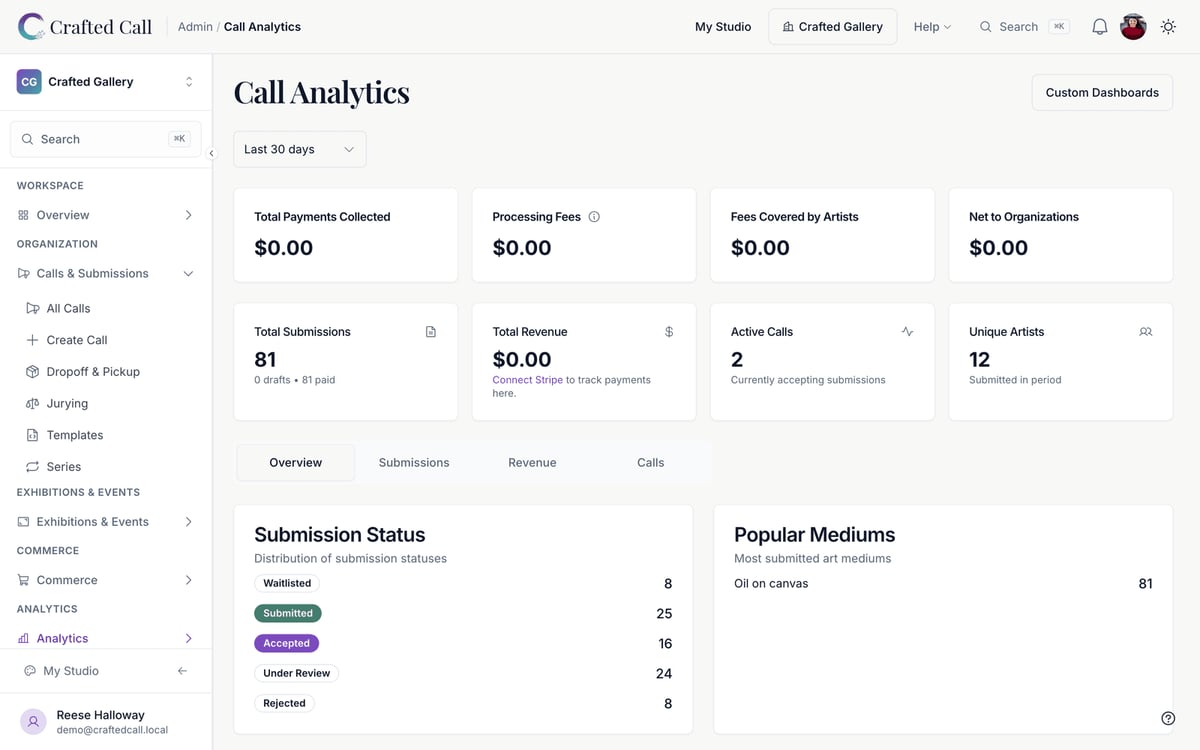
Task: Click the help question mark icon
Action: tap(1168, 718)
